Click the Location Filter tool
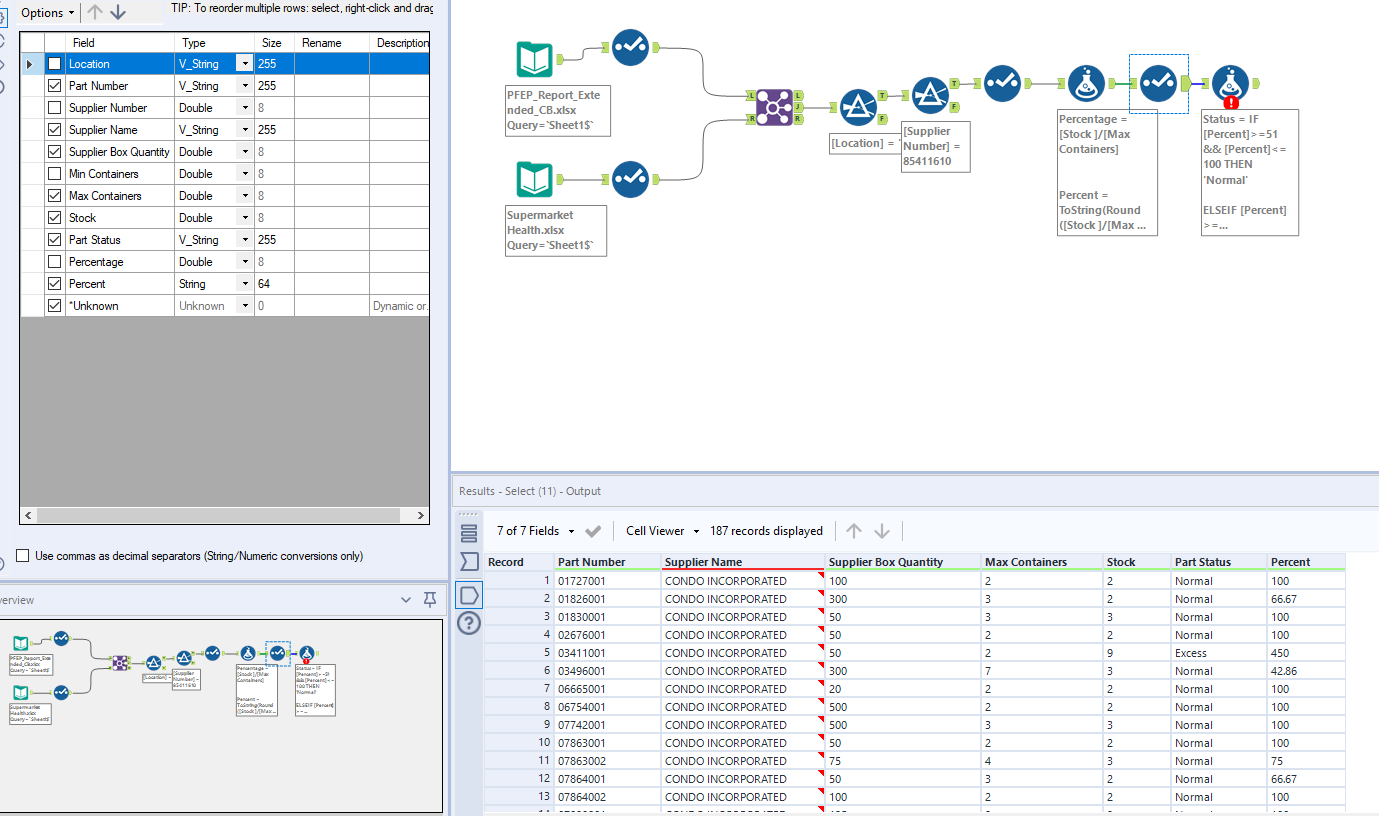This screenshot has height=816, width=1379. click(x=857, y=107)
